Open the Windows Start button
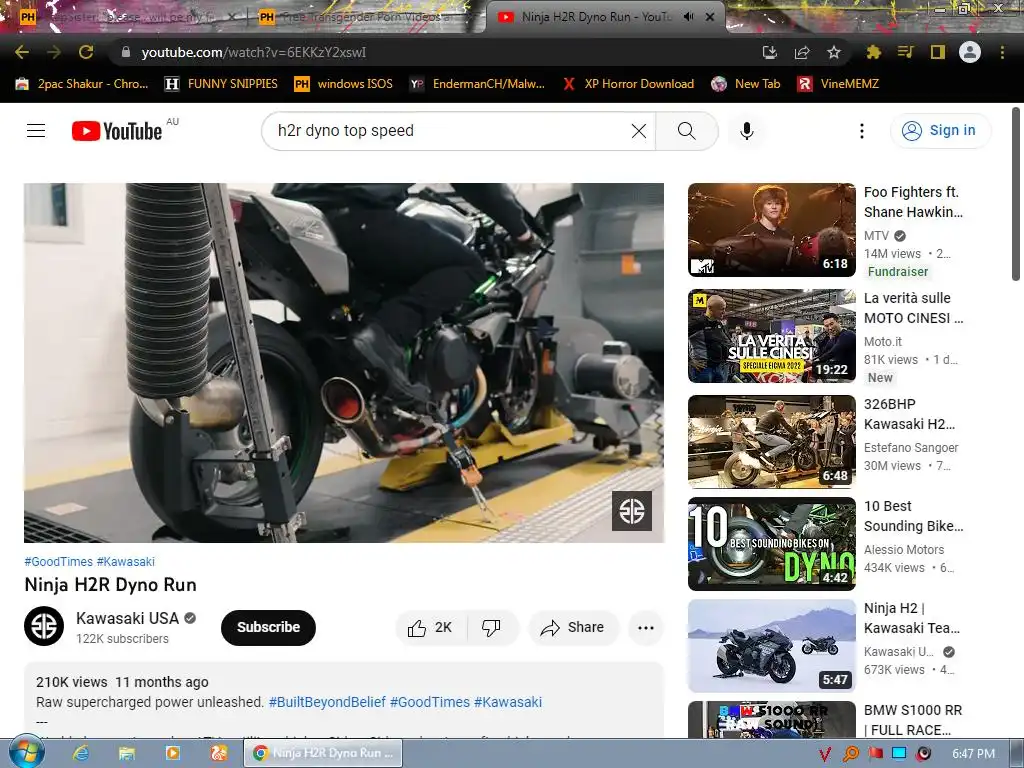 tap(26, 753)
